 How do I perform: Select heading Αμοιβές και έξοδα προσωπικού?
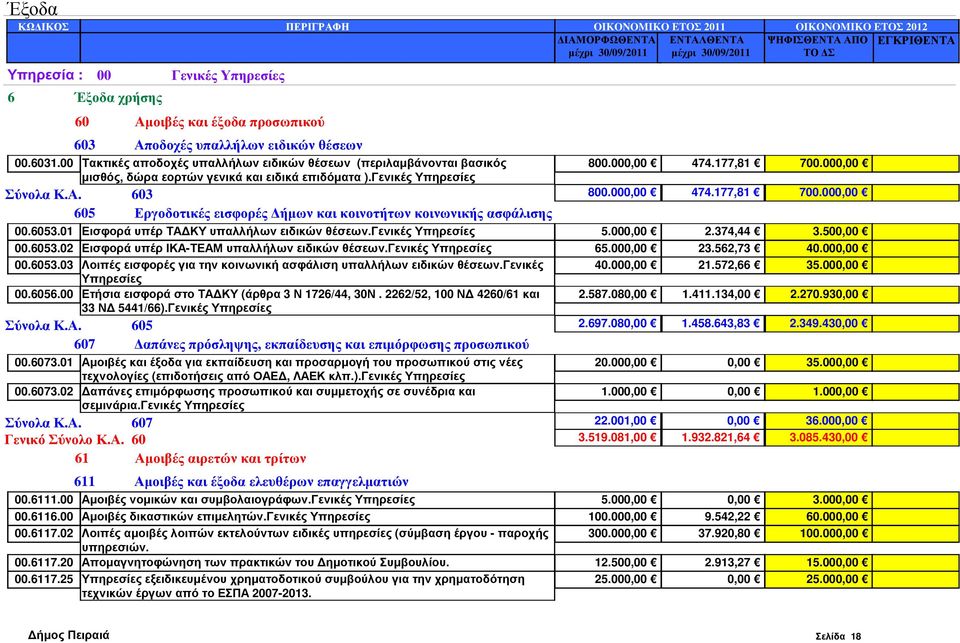coord(229,122)
